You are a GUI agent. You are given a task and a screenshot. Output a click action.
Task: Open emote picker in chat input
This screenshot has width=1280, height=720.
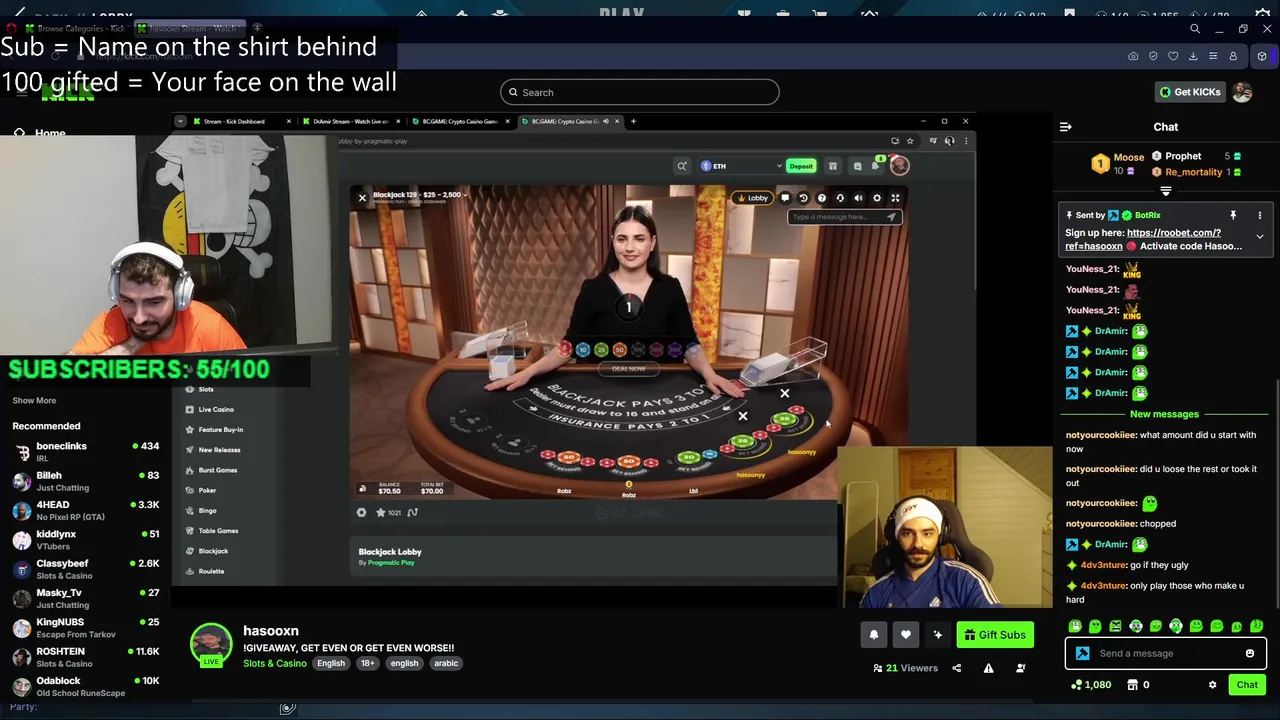click(x=1250, y=653)
